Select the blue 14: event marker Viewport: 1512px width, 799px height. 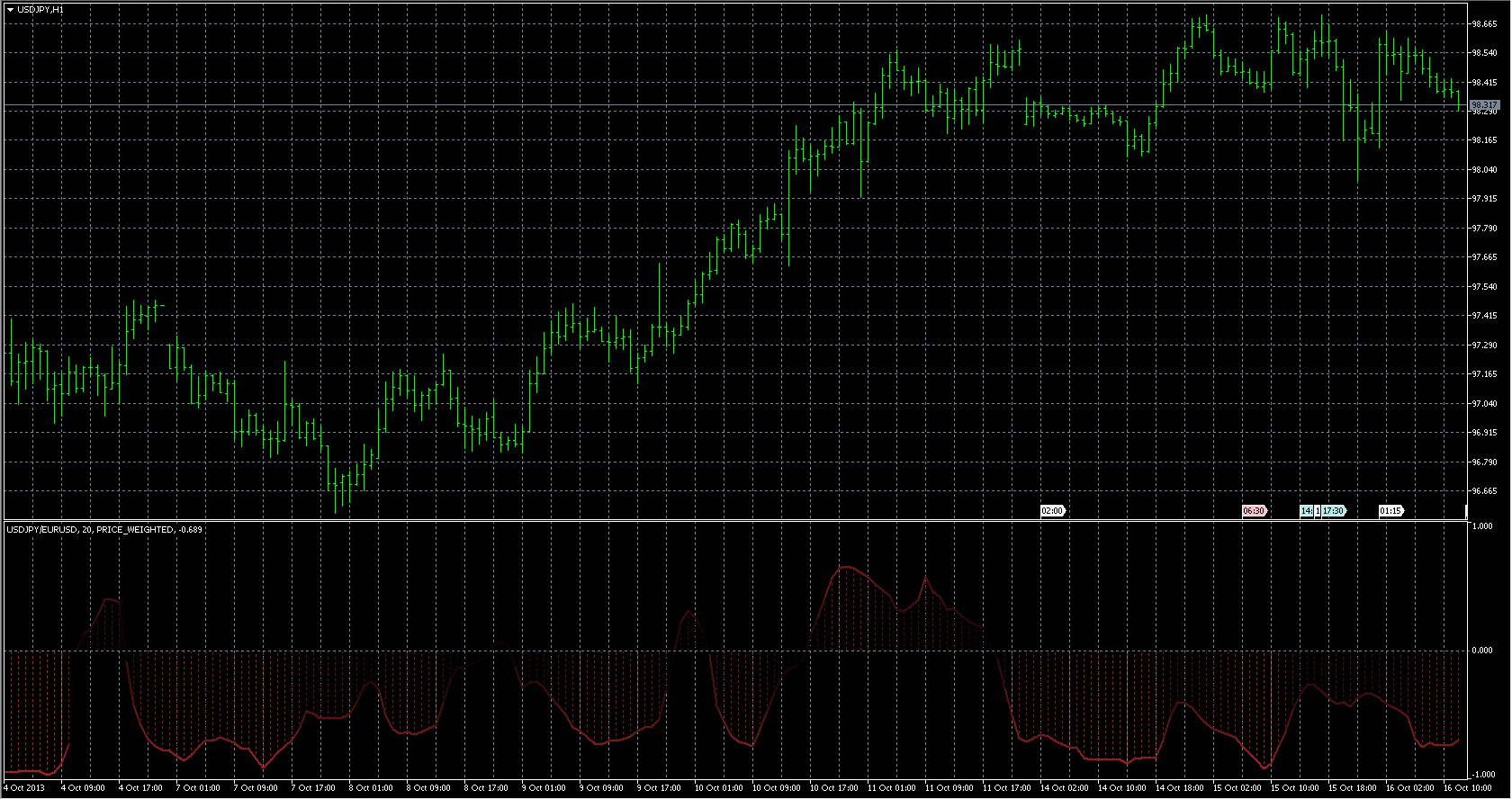1306,511
